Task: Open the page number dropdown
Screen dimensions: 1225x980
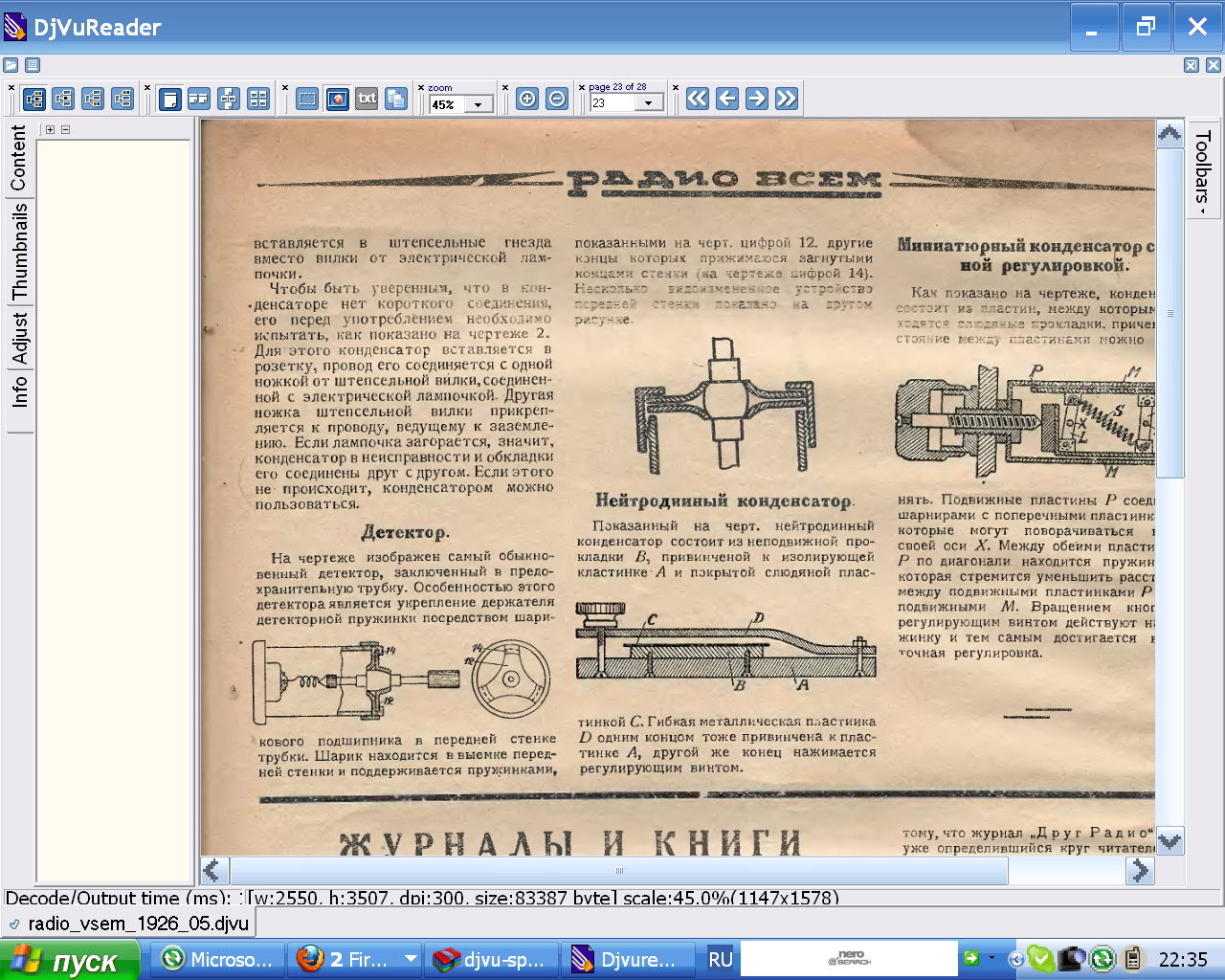Action: tap(649, 103)
